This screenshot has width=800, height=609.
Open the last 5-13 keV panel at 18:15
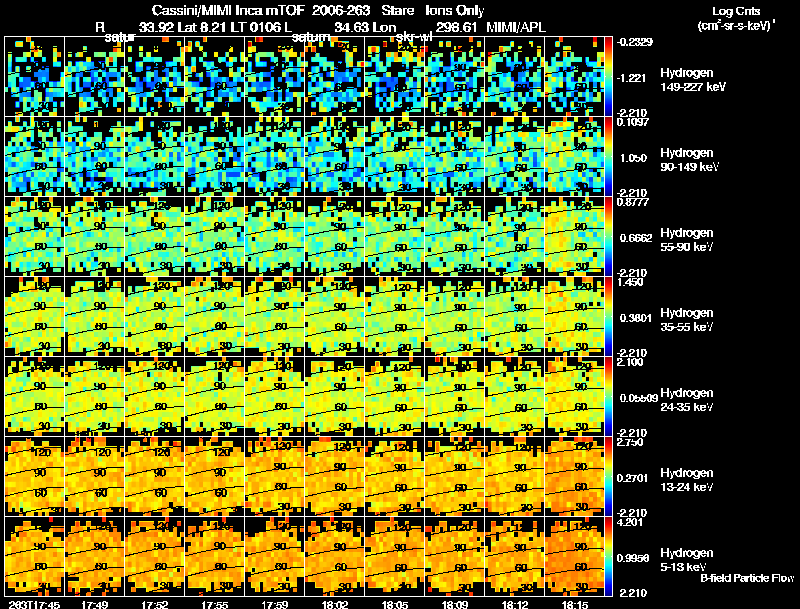pos(574,556)
